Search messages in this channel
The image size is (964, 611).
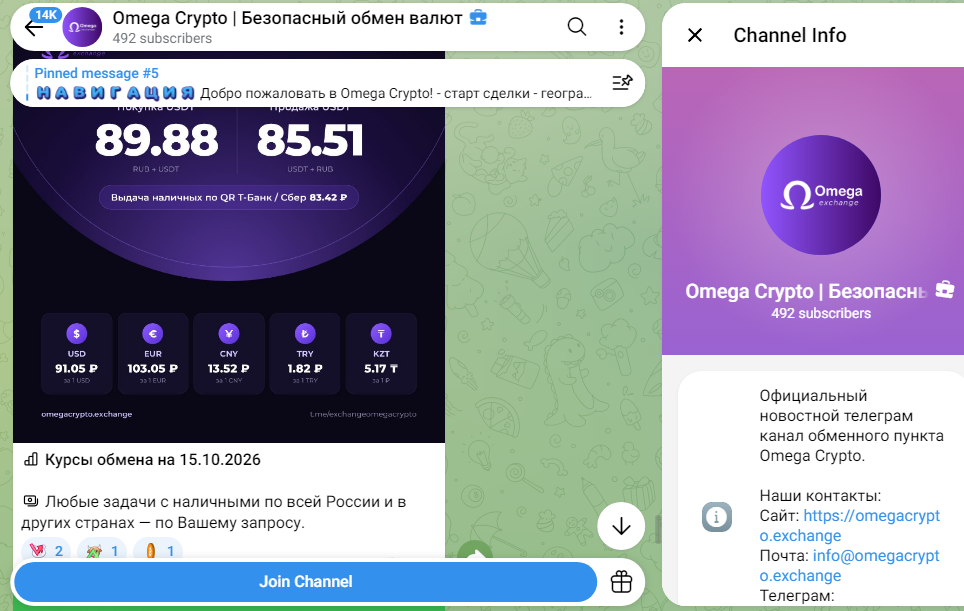(576, 26)
